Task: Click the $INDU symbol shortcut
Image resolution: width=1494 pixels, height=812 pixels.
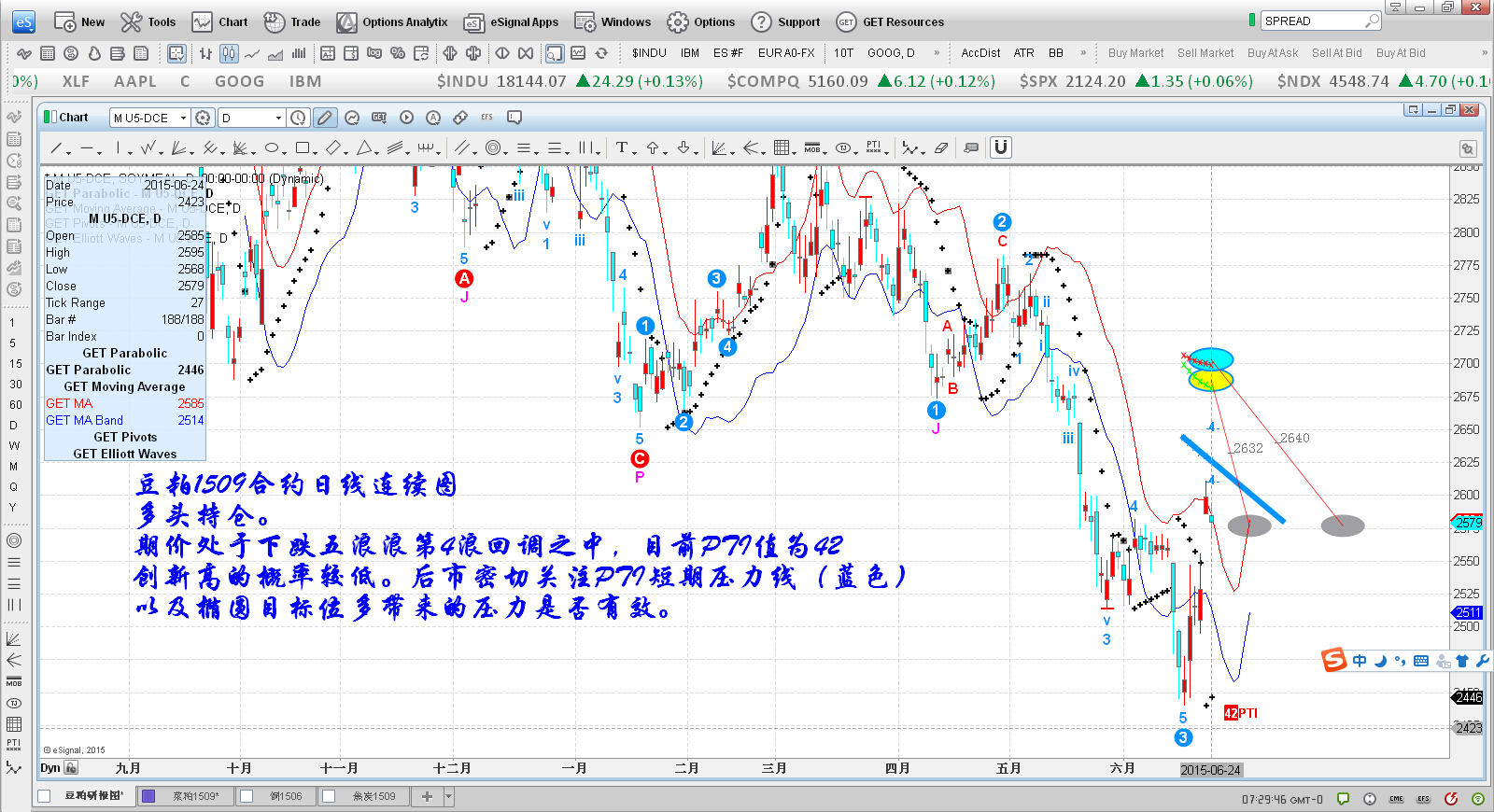Action: [649, 53]
